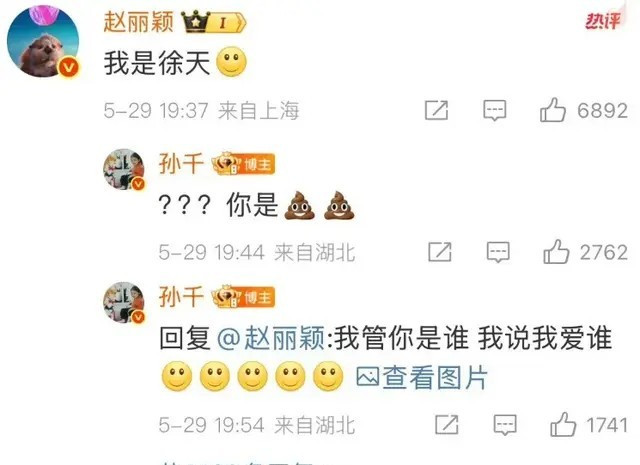This screenshot has height=465, width=640.
Task: Open 查看图片 to view attached image
Action: pyautogui.click(x=422, y=377)
